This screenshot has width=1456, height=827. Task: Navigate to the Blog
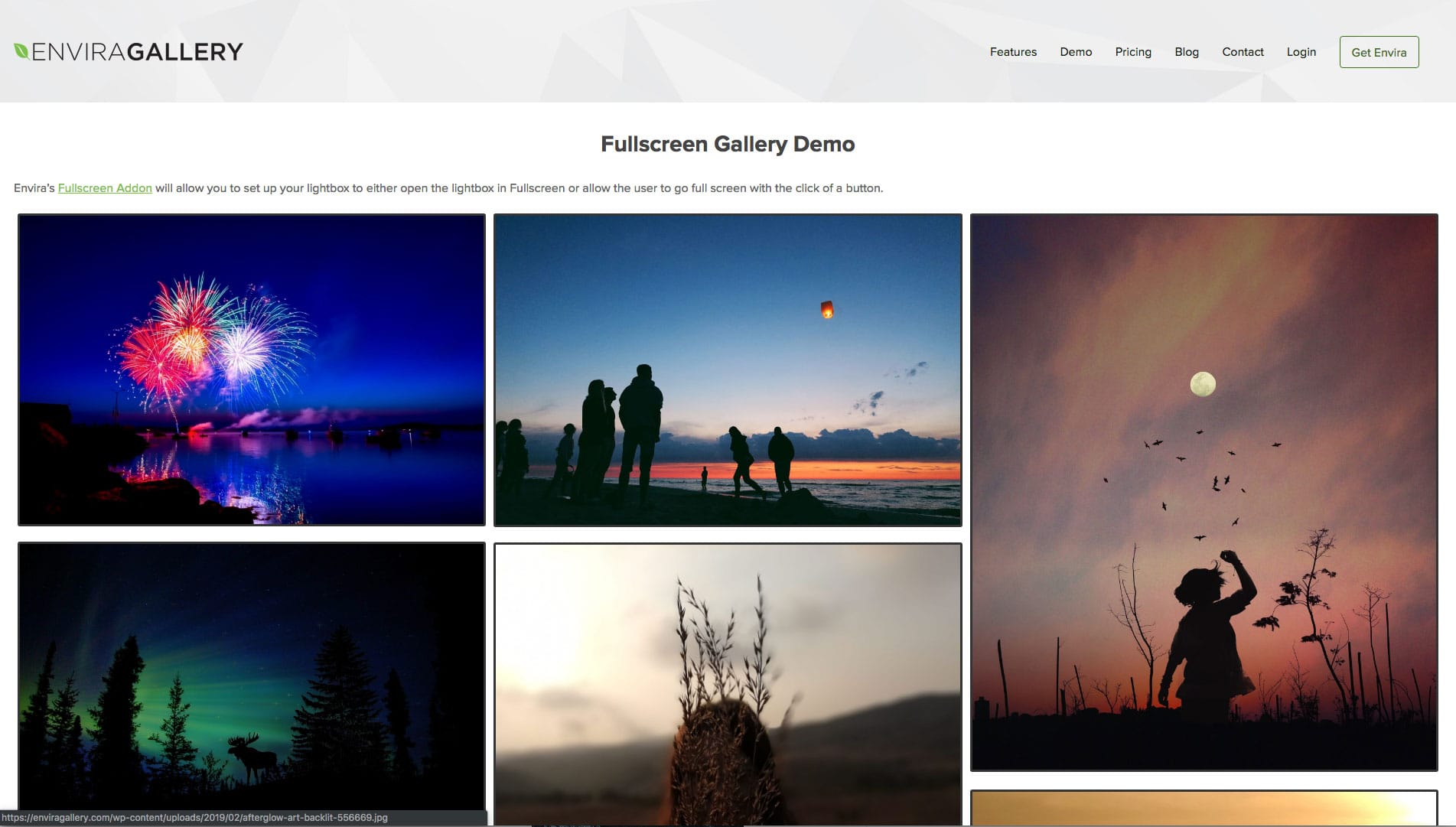(x=1187, y=52)
